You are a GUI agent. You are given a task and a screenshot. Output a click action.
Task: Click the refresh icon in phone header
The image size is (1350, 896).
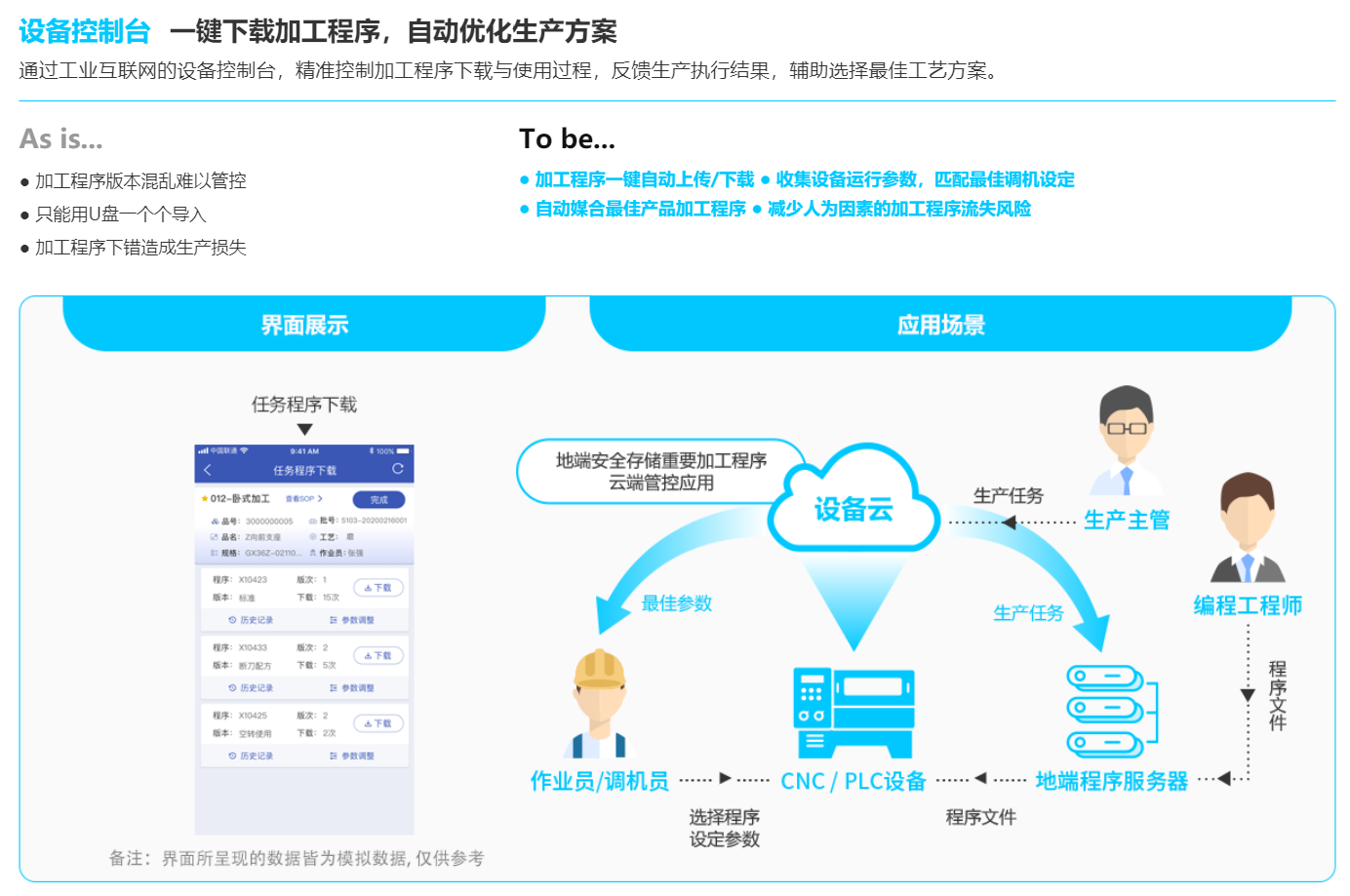click(398, 469)
